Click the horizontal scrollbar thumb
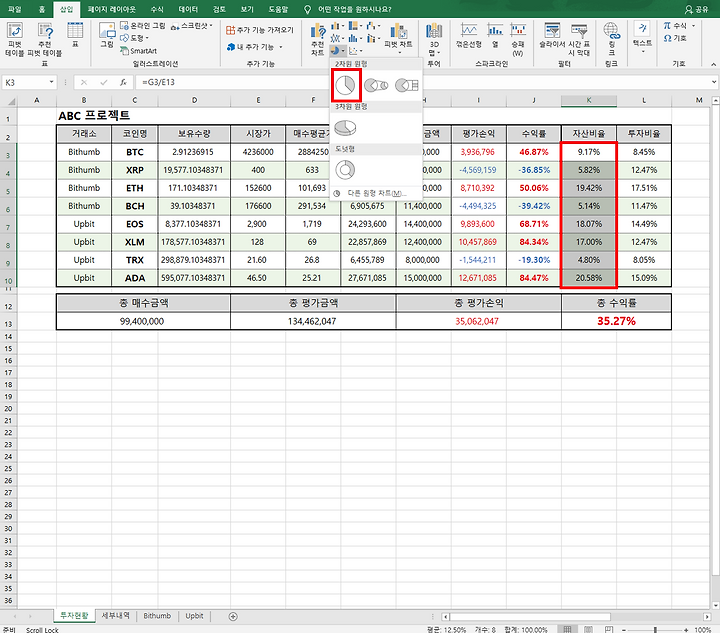Image resolution: width=720 pixels, height=633 pixels. pos(530,617)
